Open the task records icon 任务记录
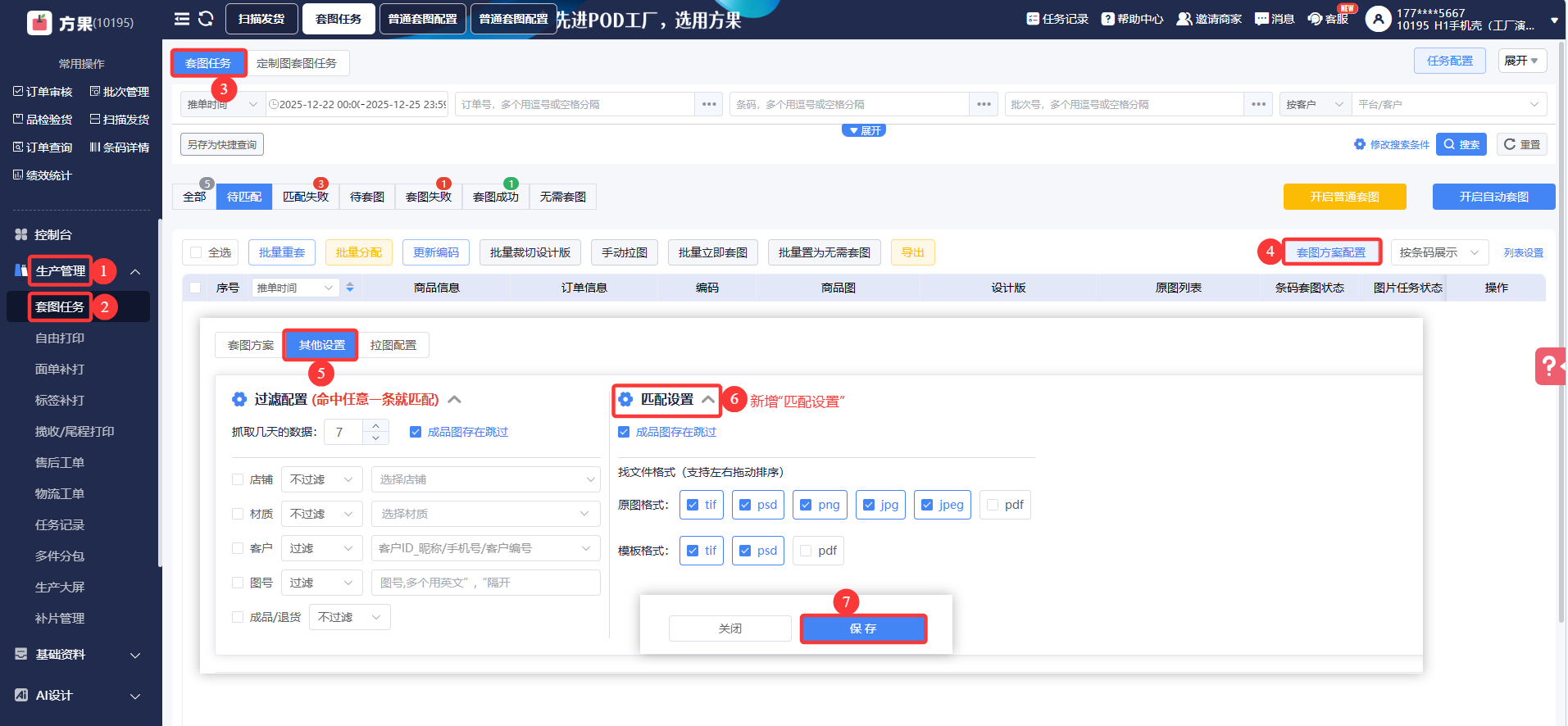The width and height of the screenshot is (1568, 726). point(1033,19)
